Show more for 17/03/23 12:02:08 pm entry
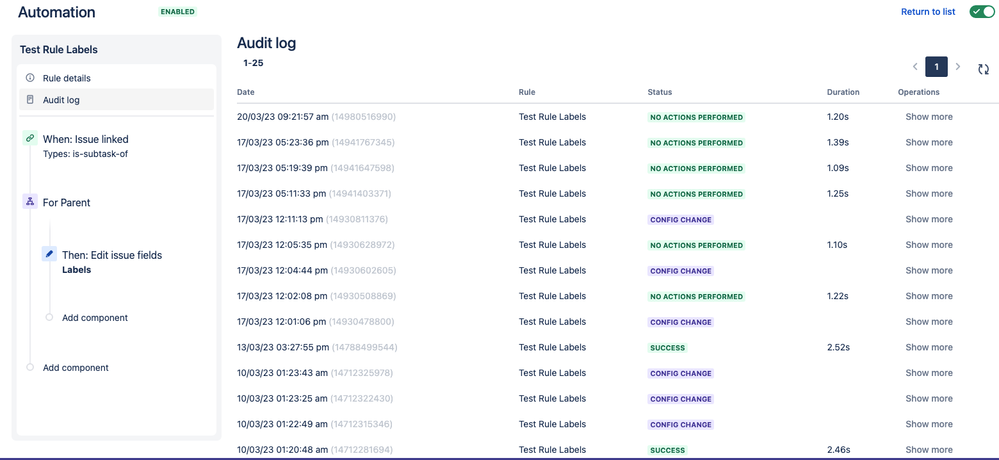 [929, 296]
